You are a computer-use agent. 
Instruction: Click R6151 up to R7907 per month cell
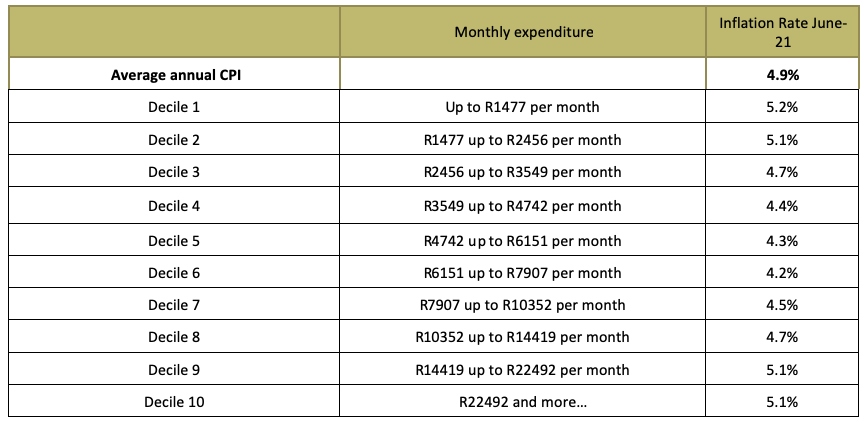(x=523, y=273)
